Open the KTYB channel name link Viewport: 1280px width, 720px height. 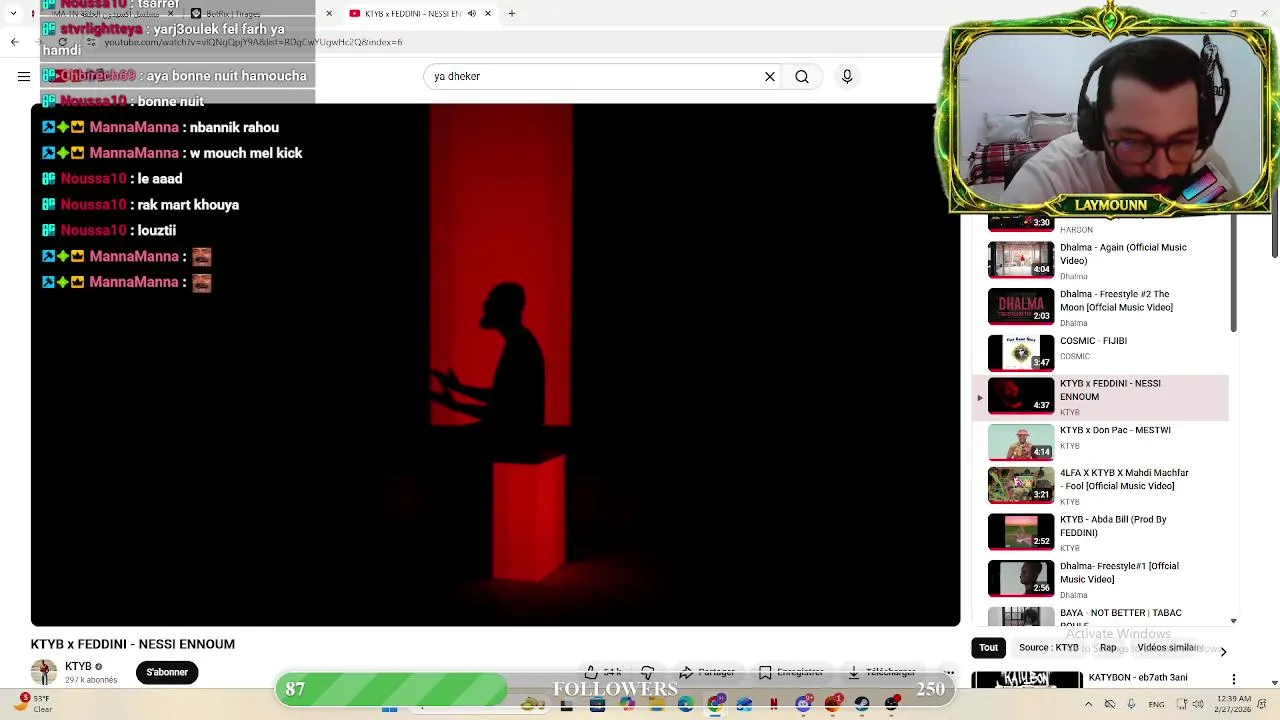tap(78, 666)
